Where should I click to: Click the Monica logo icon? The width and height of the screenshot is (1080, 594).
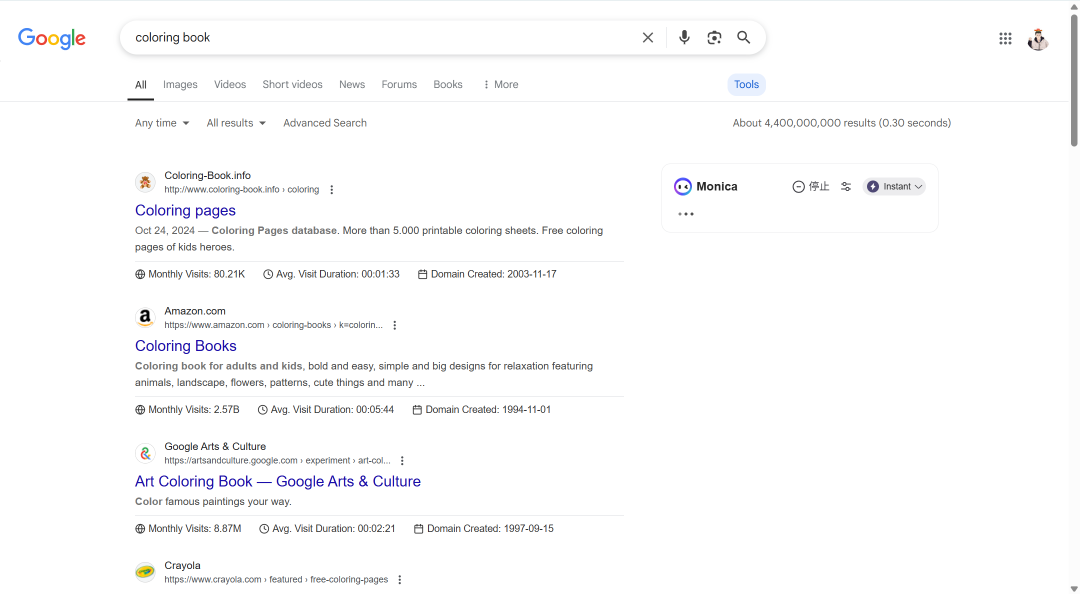(x=683, y=187)
